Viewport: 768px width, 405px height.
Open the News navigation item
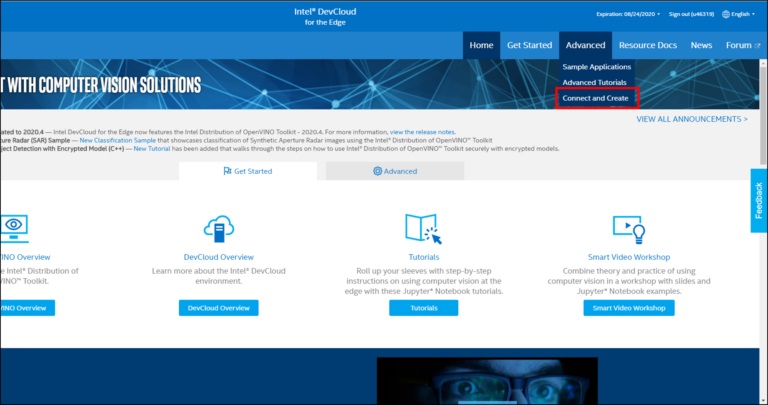tap(701, 45)
